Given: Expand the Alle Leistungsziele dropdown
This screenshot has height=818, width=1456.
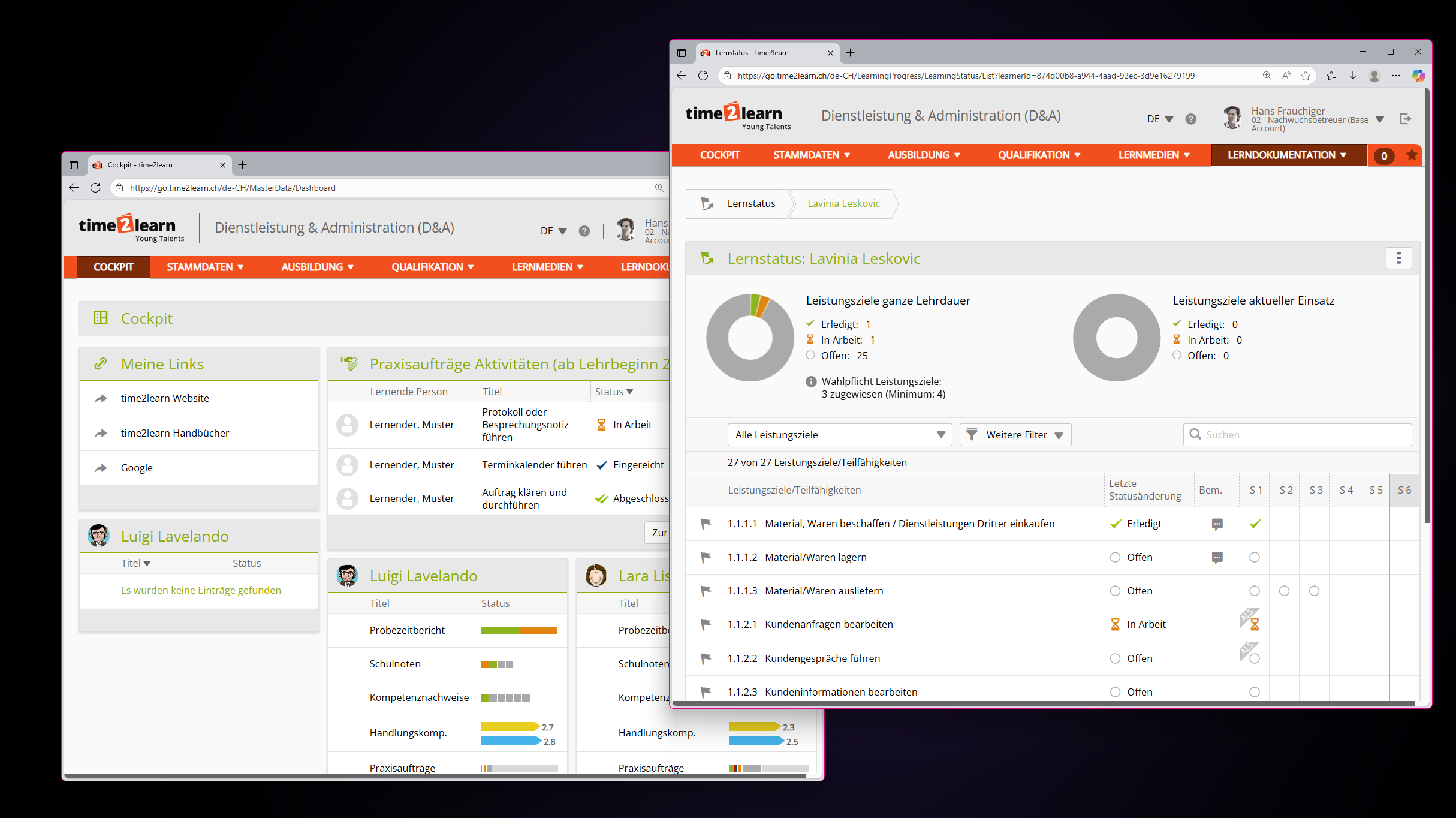Looking at the screenshot, I should point(839,435).
